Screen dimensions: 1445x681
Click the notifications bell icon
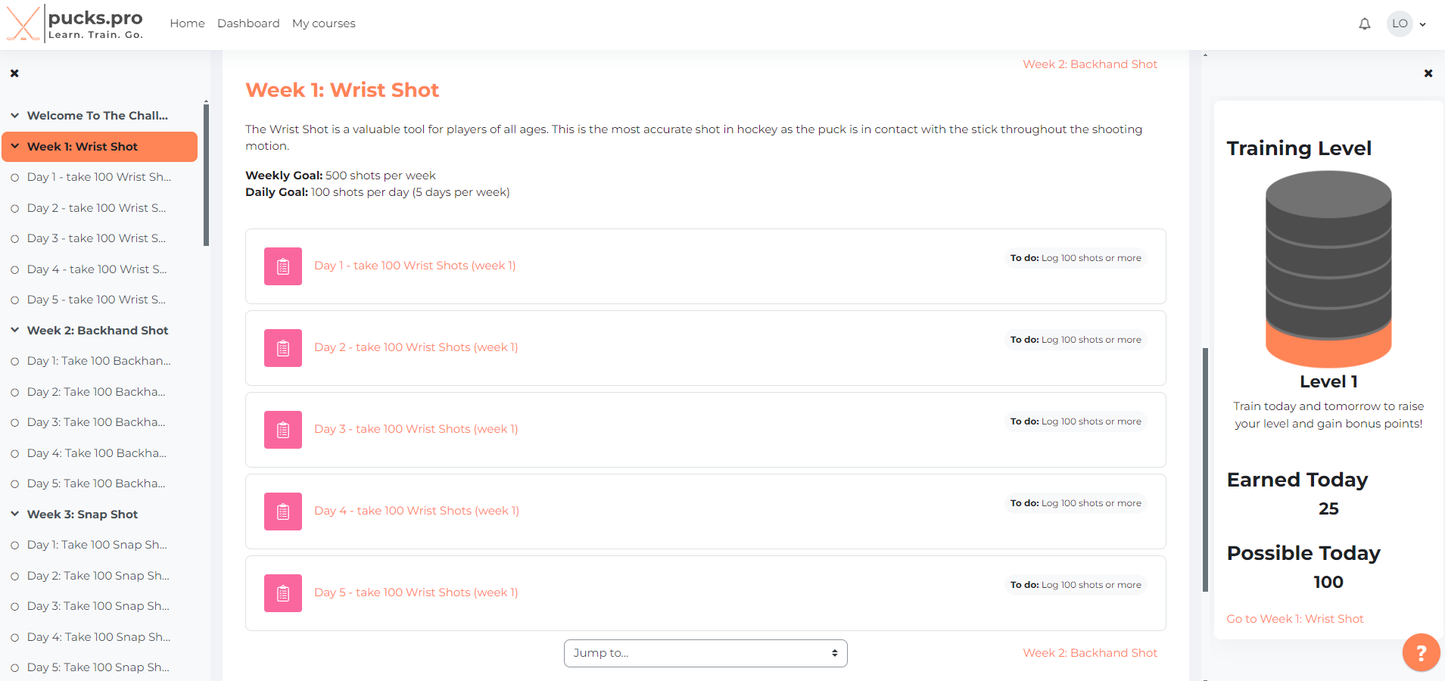pyautogui.click(x=1364, y=24)
